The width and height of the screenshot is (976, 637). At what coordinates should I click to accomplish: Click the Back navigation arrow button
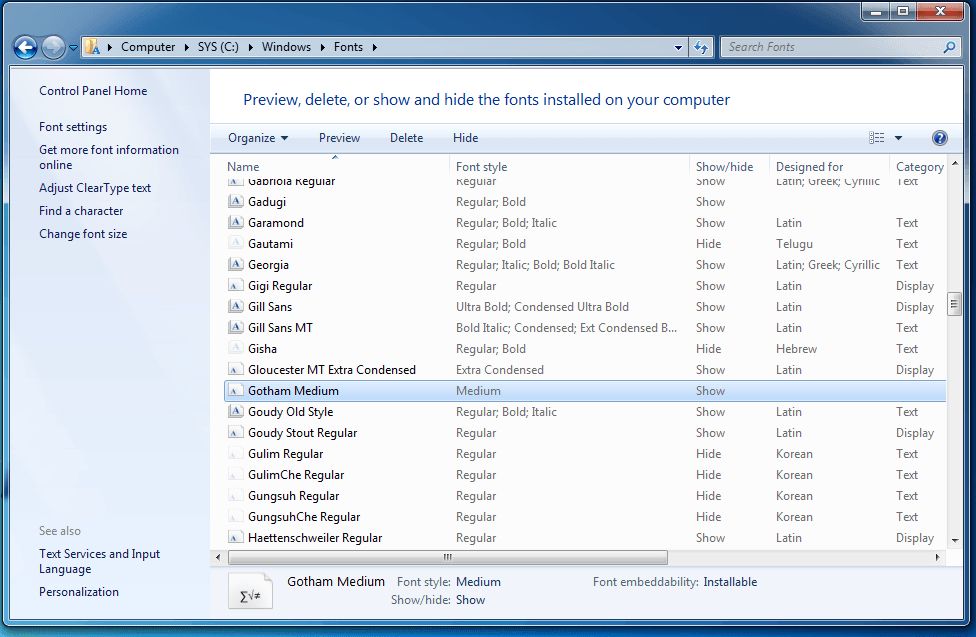pyautogui.click(x=26, y=47)
